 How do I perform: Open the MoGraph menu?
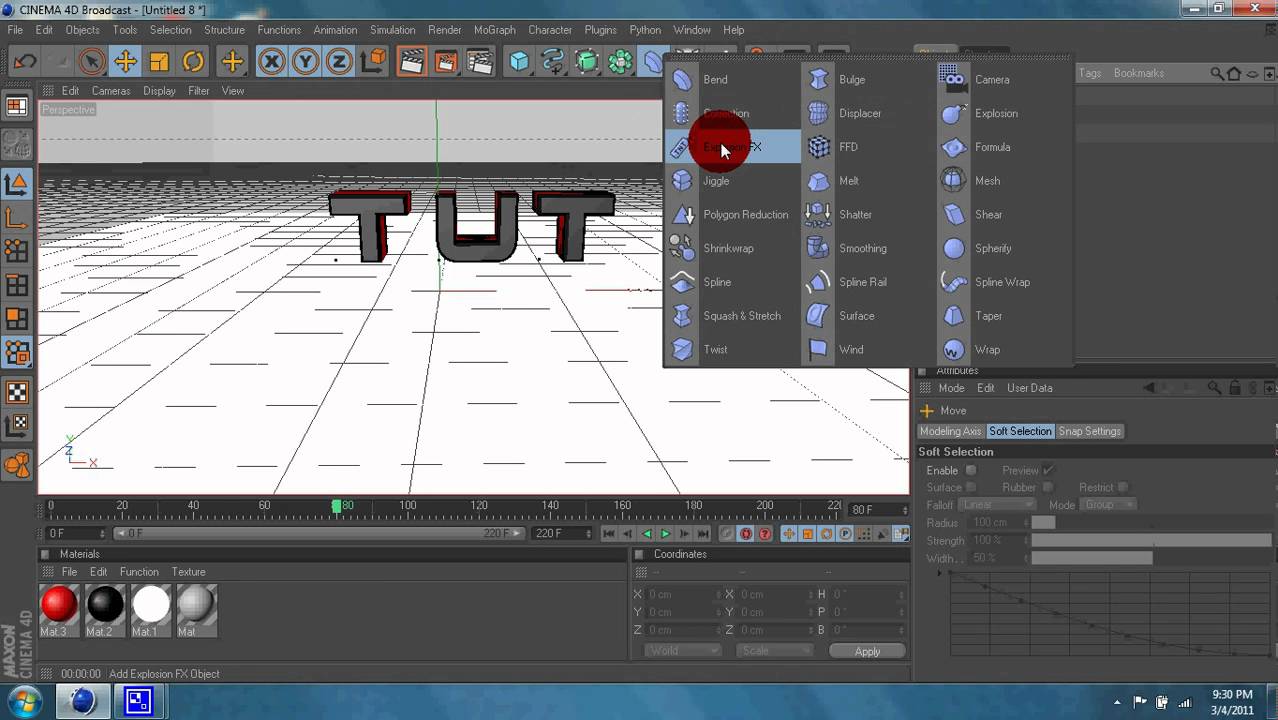[494, 30]
